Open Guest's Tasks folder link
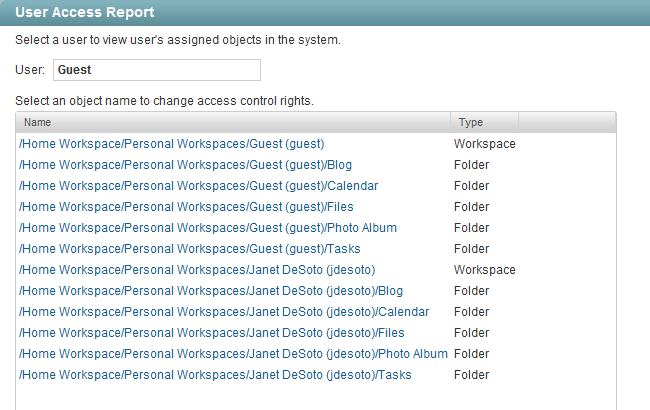 click(x=189, y=249)
